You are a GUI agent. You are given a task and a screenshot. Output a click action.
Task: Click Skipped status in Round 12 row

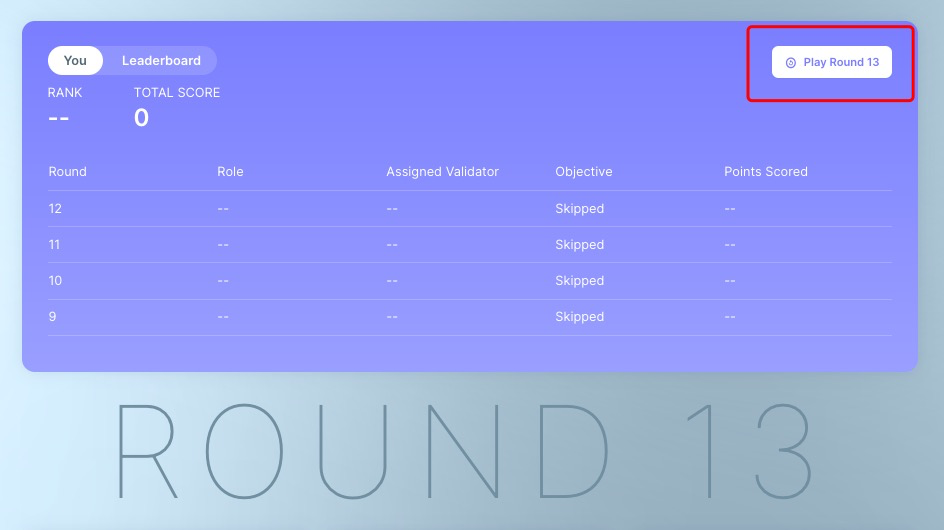[579, 209]
